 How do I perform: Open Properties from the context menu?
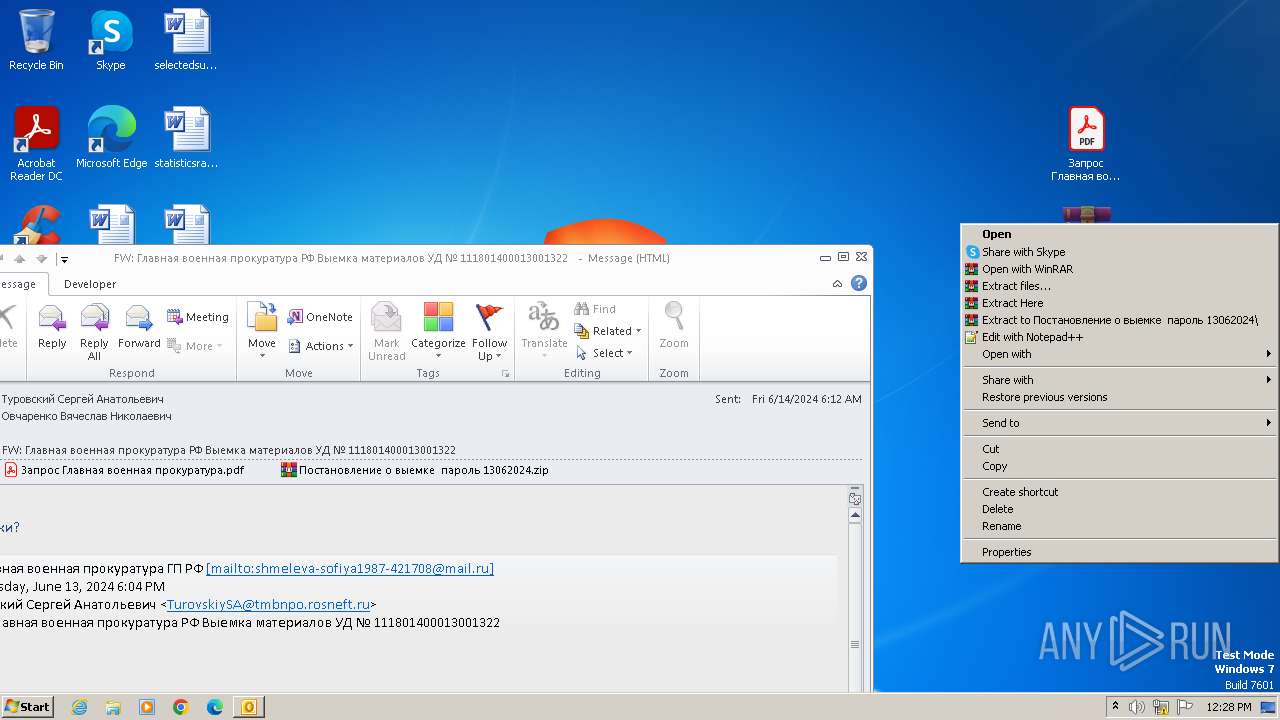(x=1119, y=552)
